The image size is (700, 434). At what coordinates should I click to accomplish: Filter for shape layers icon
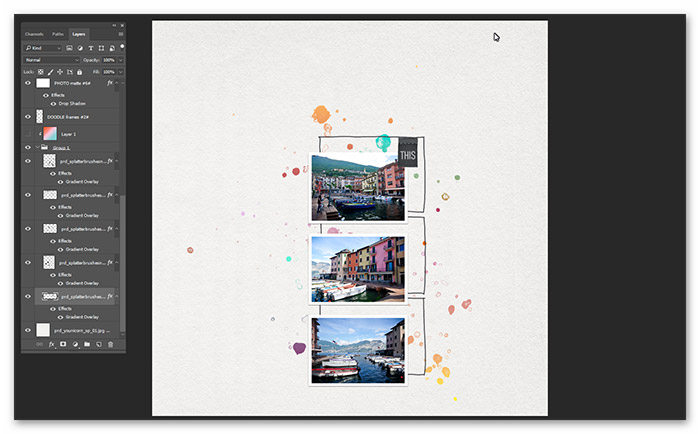pyautogui.click(x=101, y=48)
